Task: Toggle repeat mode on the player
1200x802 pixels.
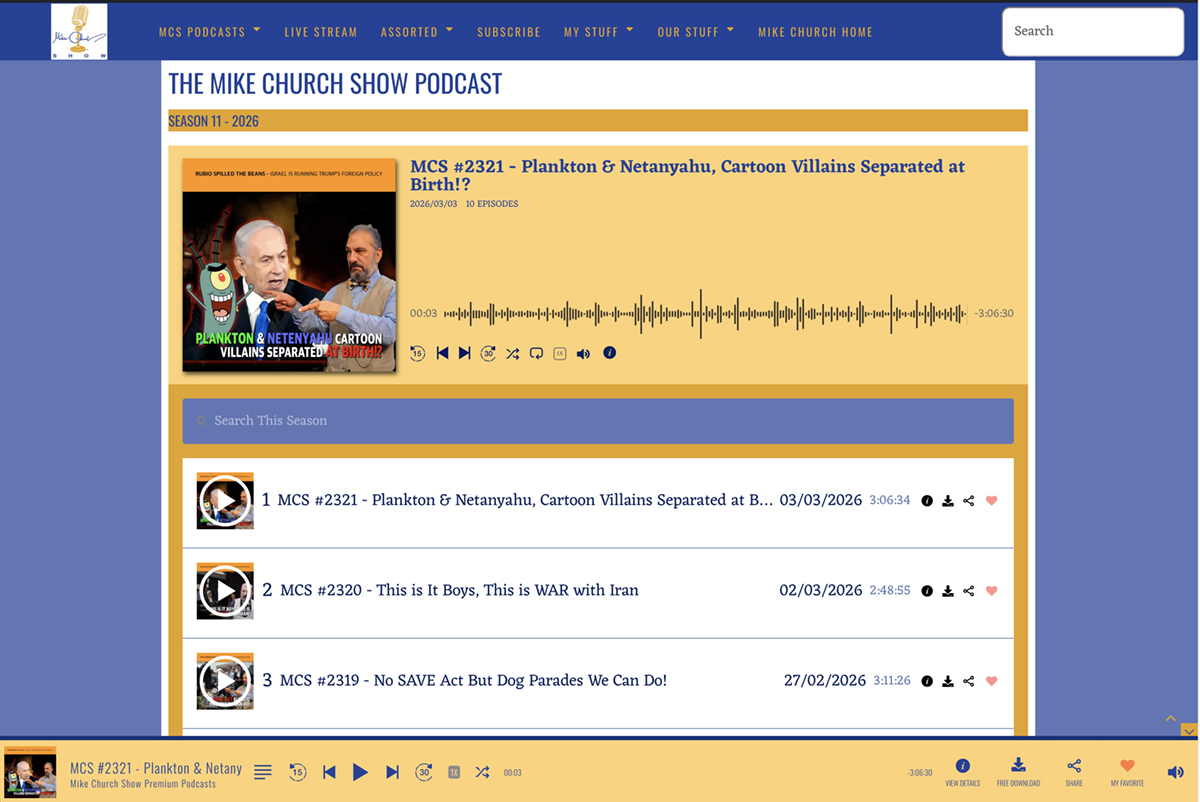Action: point(535,353)
